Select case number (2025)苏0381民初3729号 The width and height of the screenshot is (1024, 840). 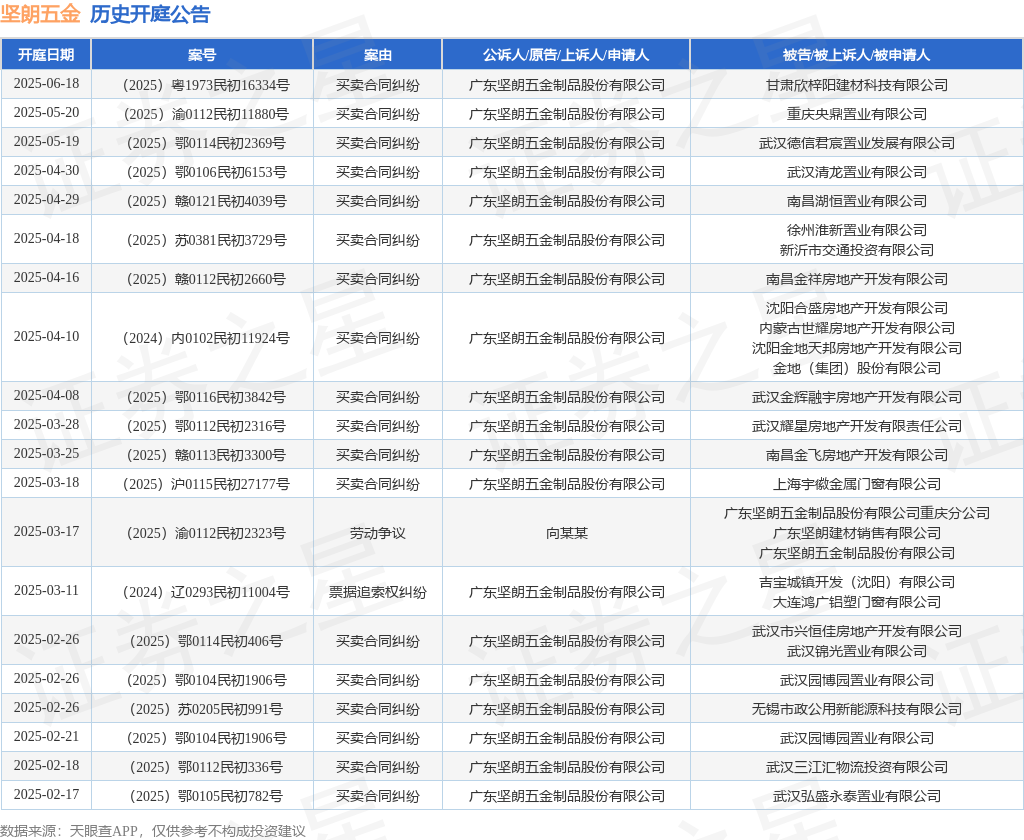(x=206, y=240)
